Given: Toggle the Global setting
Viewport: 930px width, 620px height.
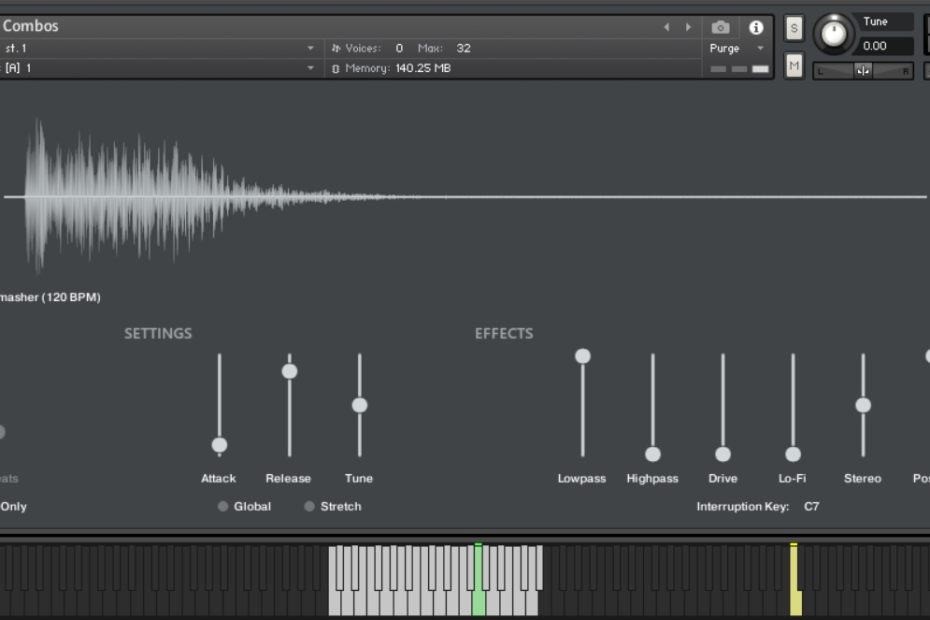Looking at the screenshot, I should 224,507.
